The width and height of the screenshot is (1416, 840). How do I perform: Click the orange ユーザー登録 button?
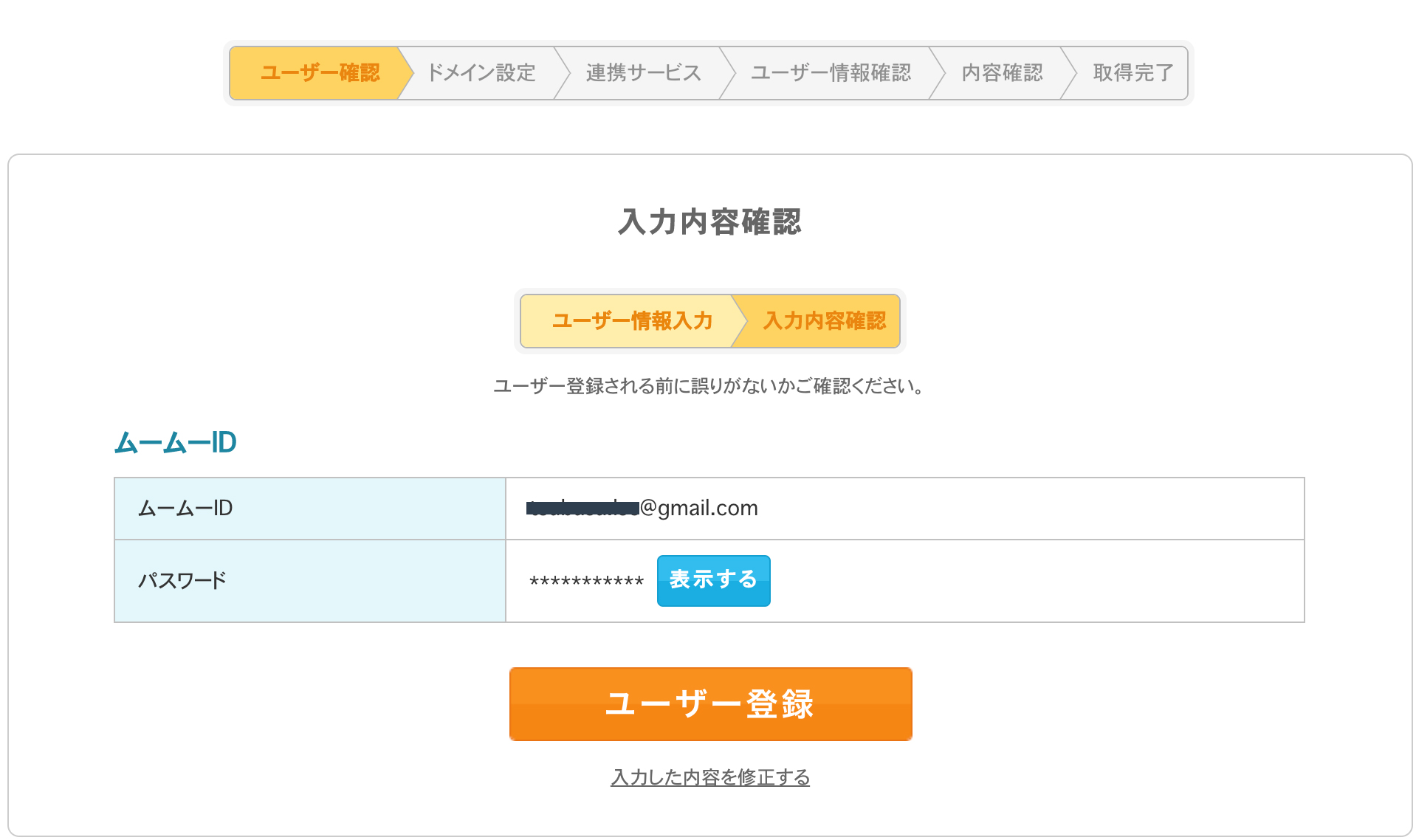[x=710, y=703]
